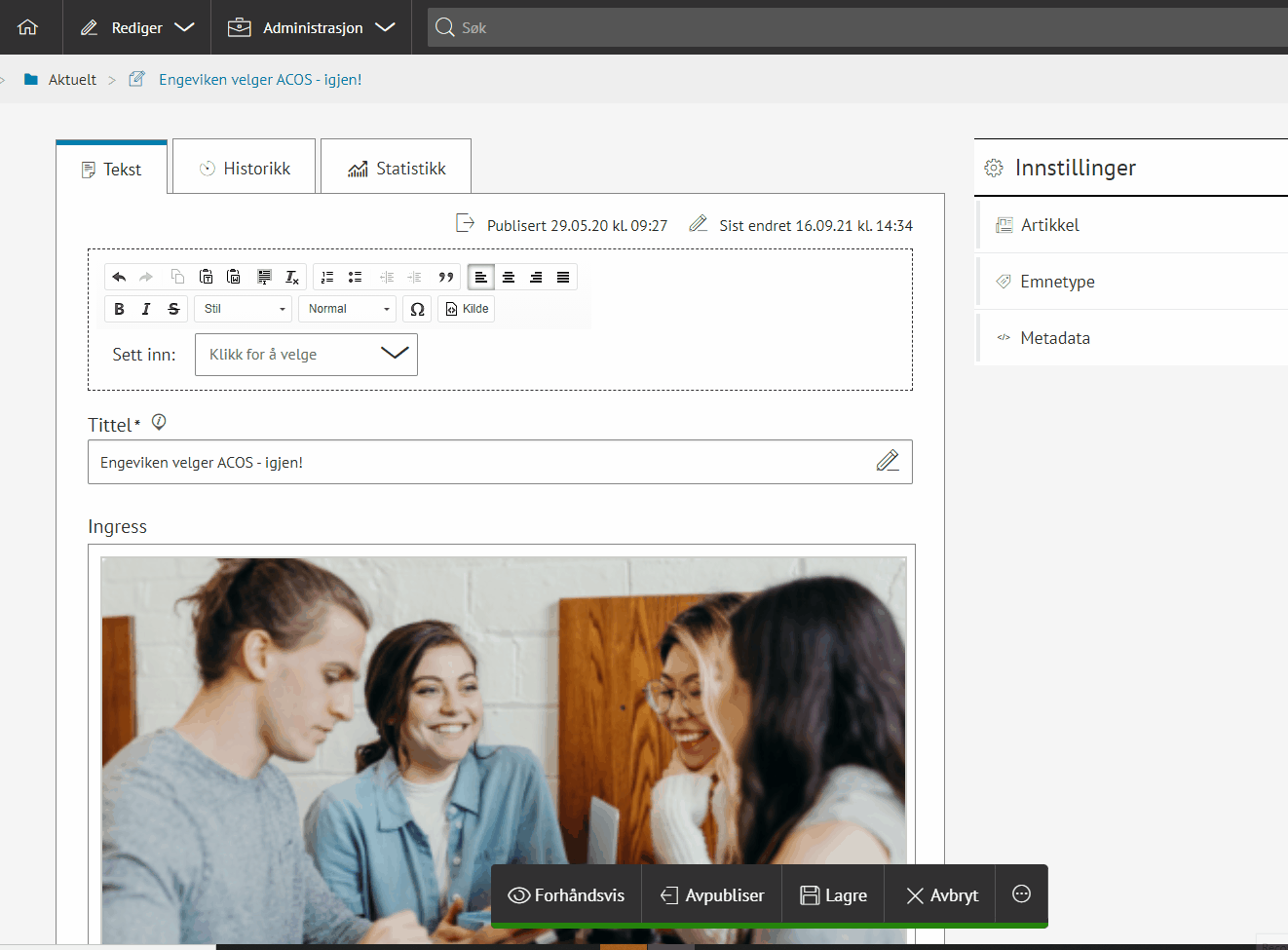The width and height of the screenshot is (1288, 950).
Task: Expand the 'Klikk for å velge' dropdown
Action: (x=306, y=355)
